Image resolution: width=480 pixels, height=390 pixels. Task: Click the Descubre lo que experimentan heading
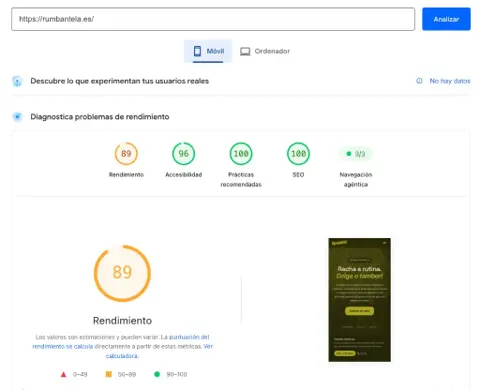(120, 81)
